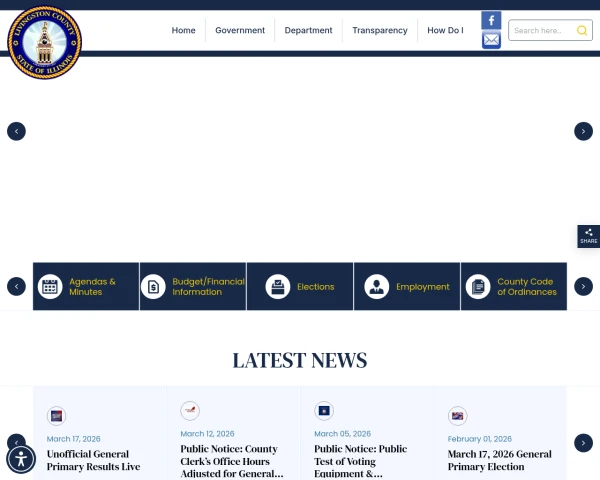Show previous quick links
600x480 pixels.
(16, 286)
